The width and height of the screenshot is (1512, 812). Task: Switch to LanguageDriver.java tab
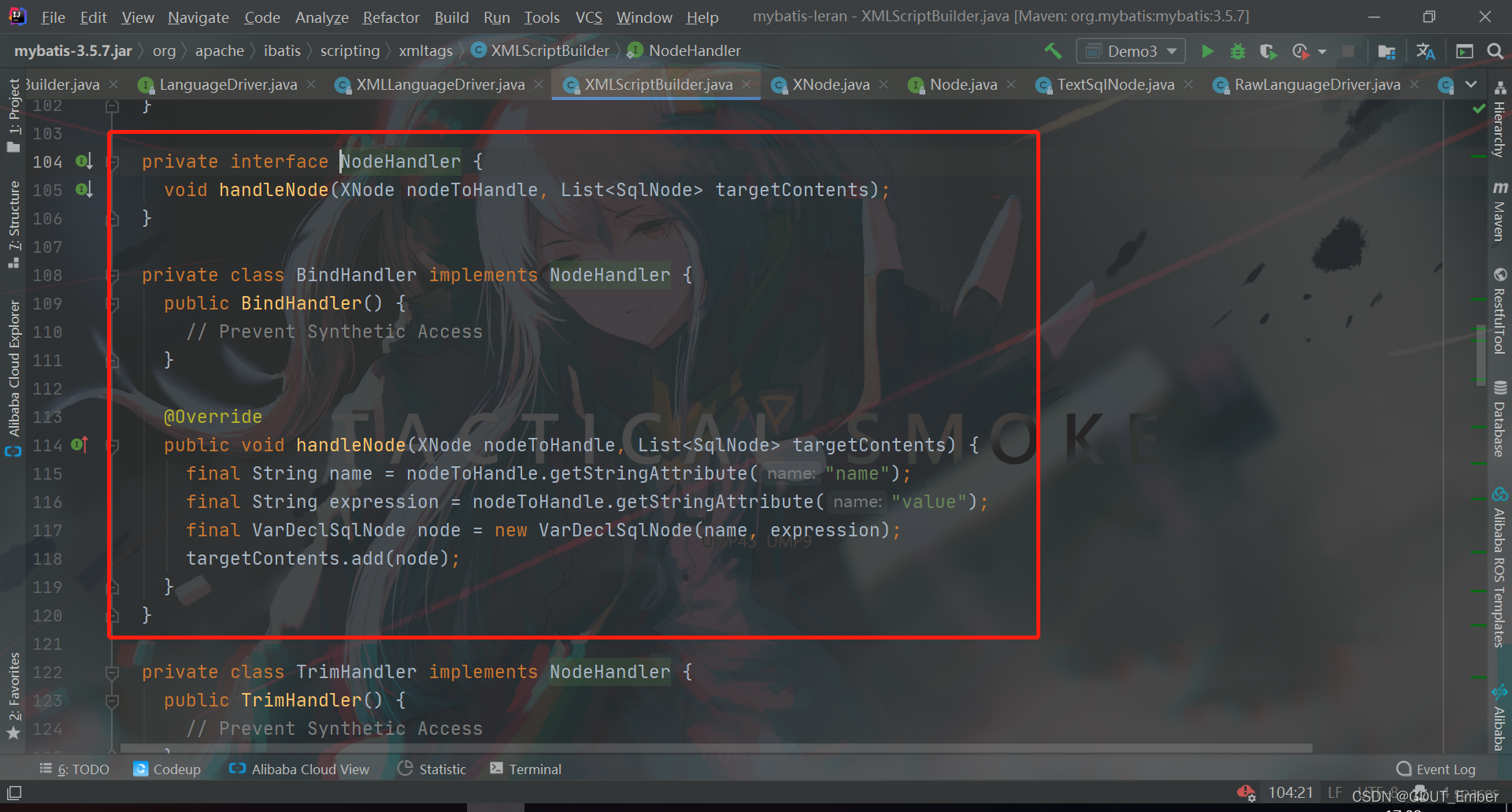point(228,84)
